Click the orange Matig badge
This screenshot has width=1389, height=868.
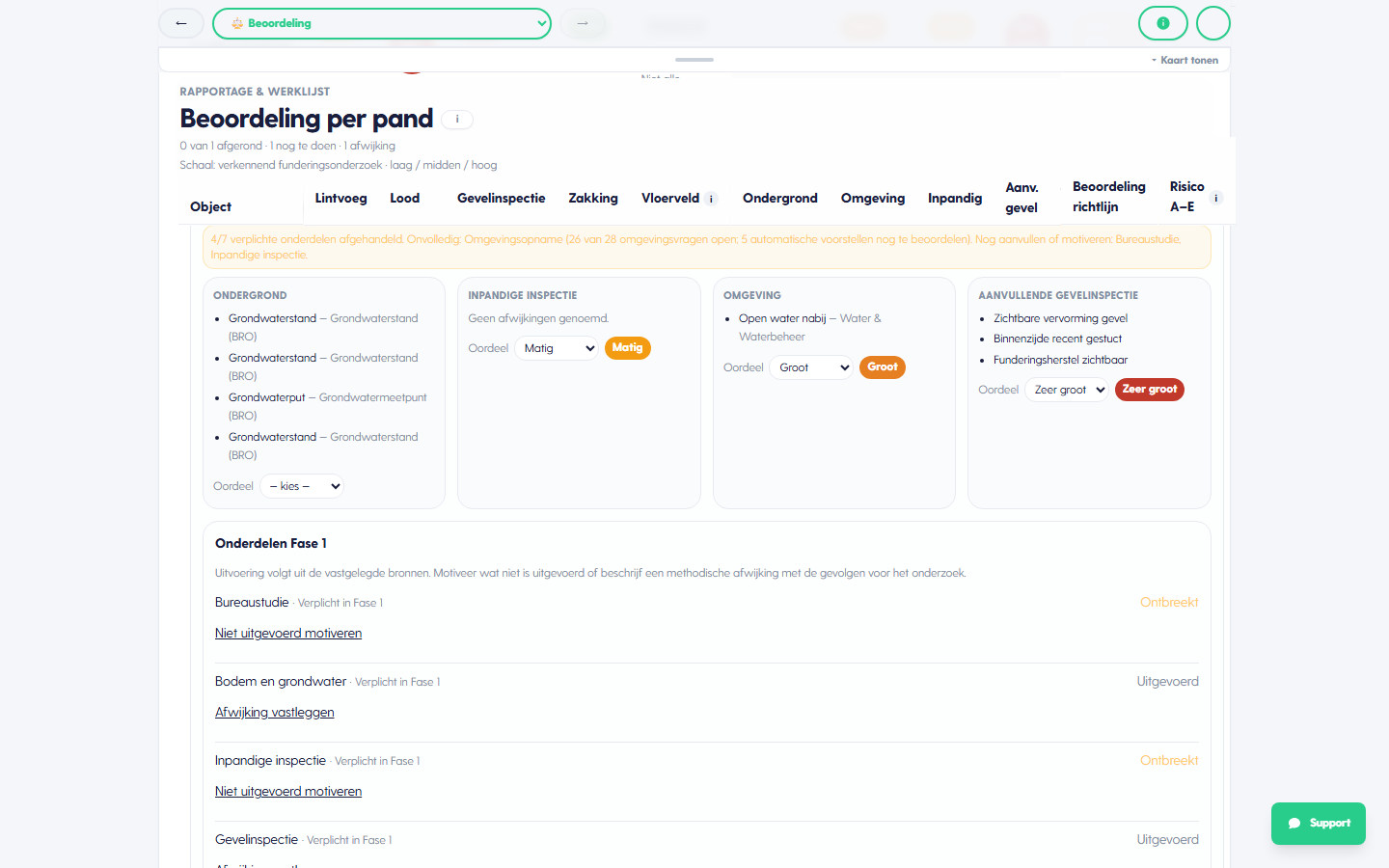(628, 348)
